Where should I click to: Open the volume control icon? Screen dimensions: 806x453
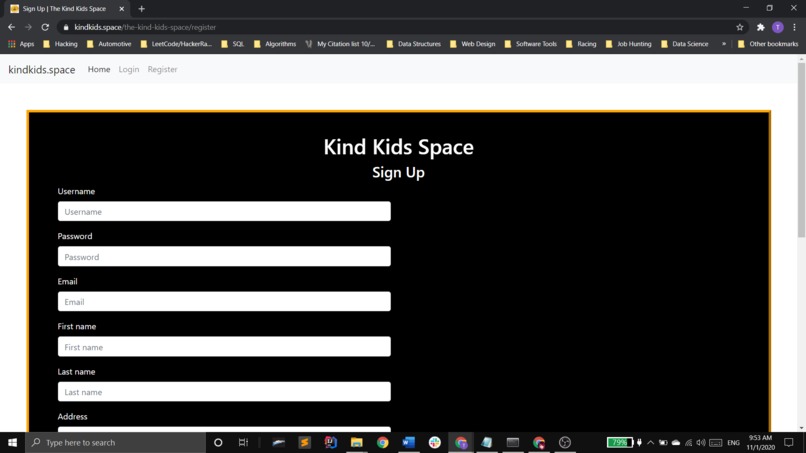click(x=701, y=442)
